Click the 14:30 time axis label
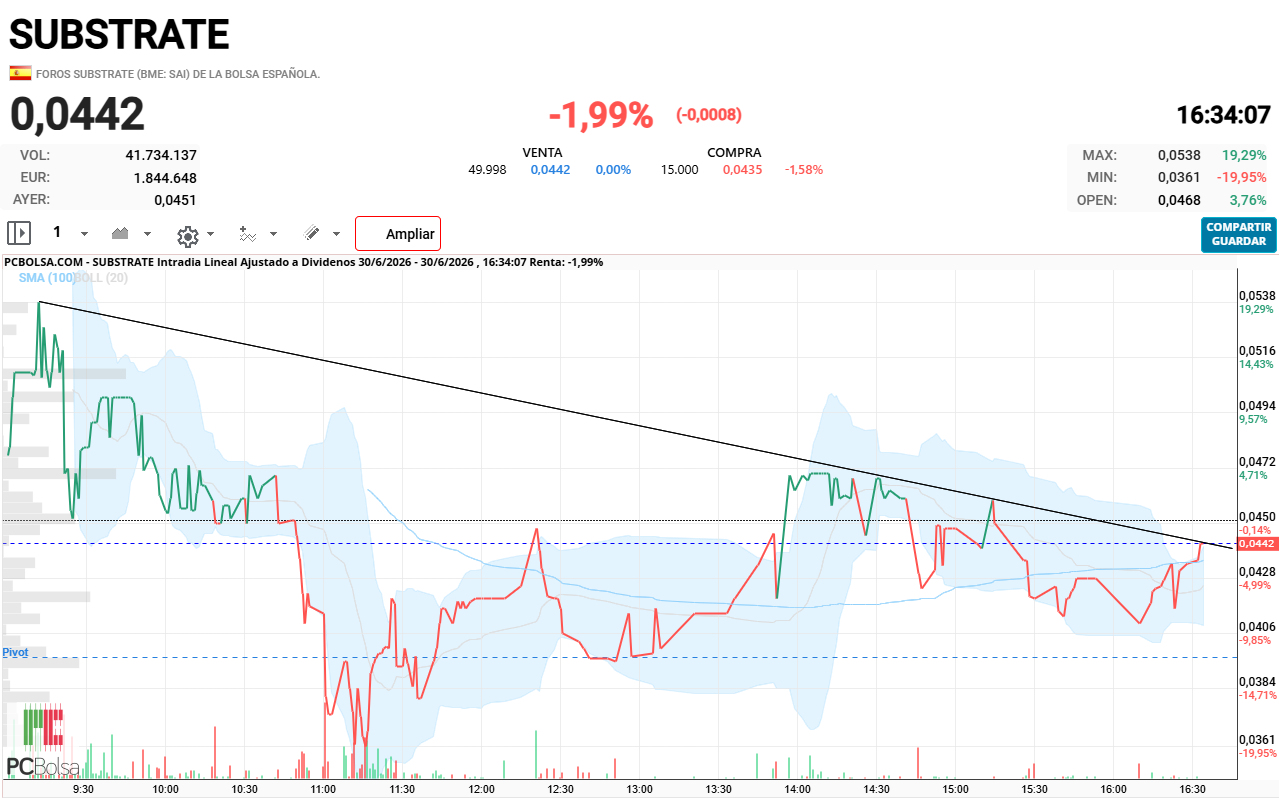This screenshot has width=1279, height=798. (x=877, y=789)
